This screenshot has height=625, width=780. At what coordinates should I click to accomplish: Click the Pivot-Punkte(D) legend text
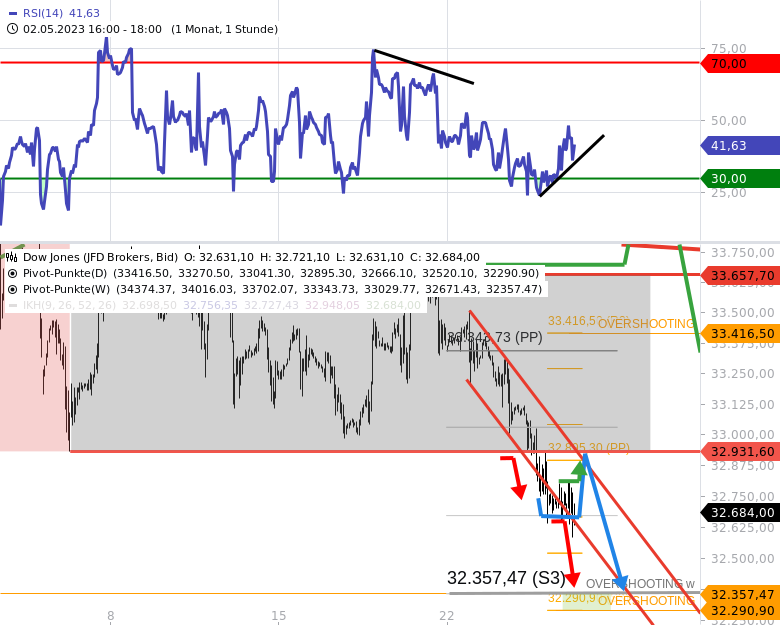pyautogui.click(x=65, y=273)
